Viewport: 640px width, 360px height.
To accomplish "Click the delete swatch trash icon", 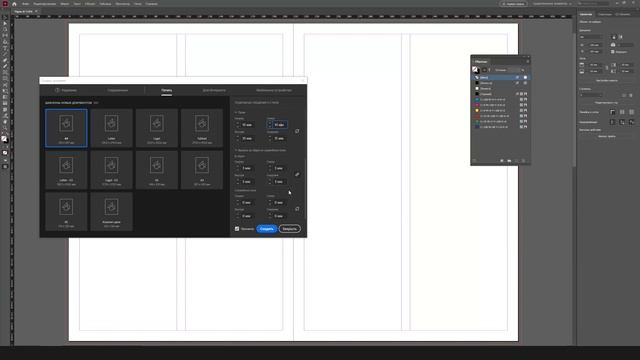I will coord(524,161).
